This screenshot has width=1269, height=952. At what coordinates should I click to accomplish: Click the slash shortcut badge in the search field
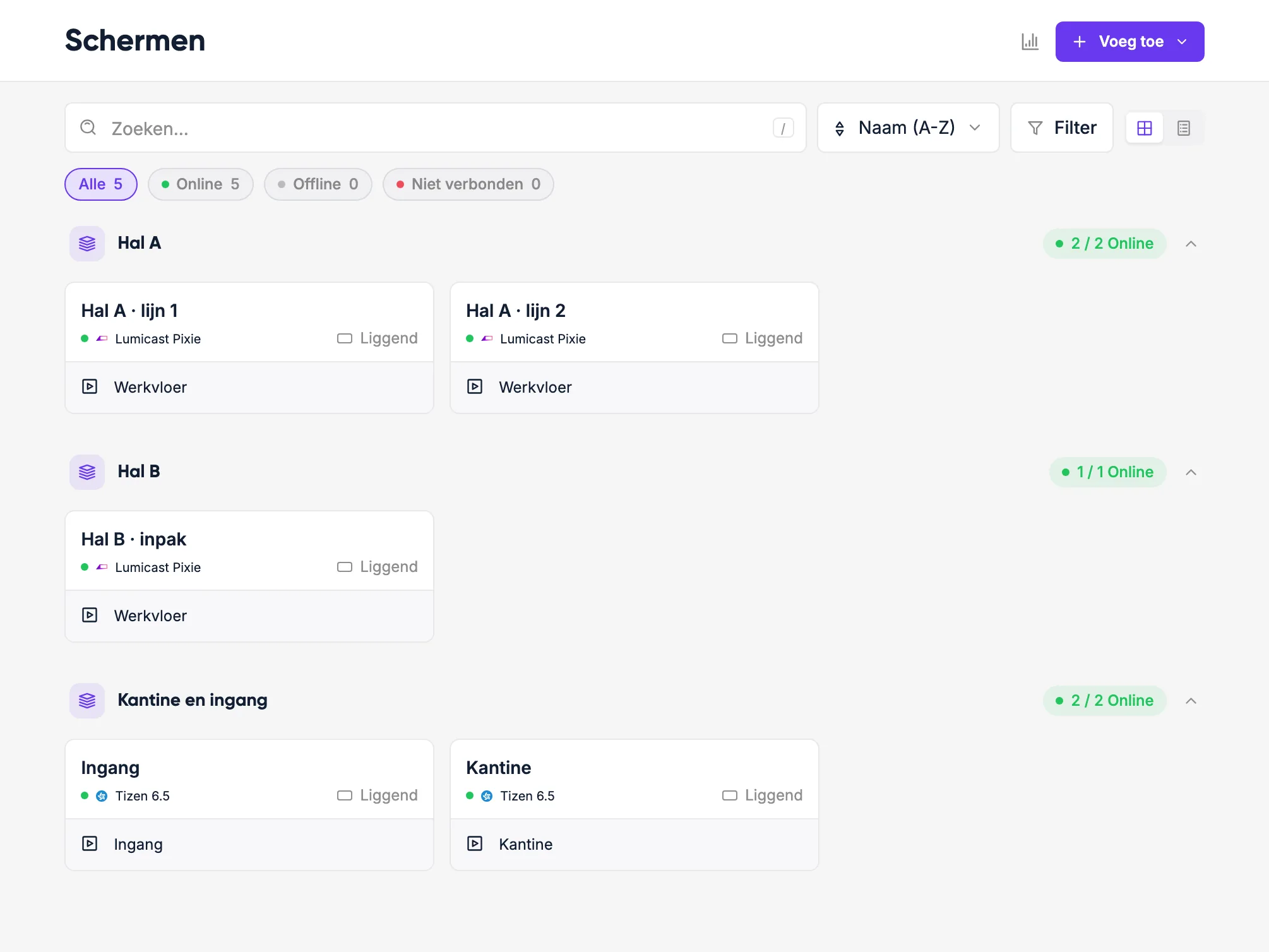783,128
